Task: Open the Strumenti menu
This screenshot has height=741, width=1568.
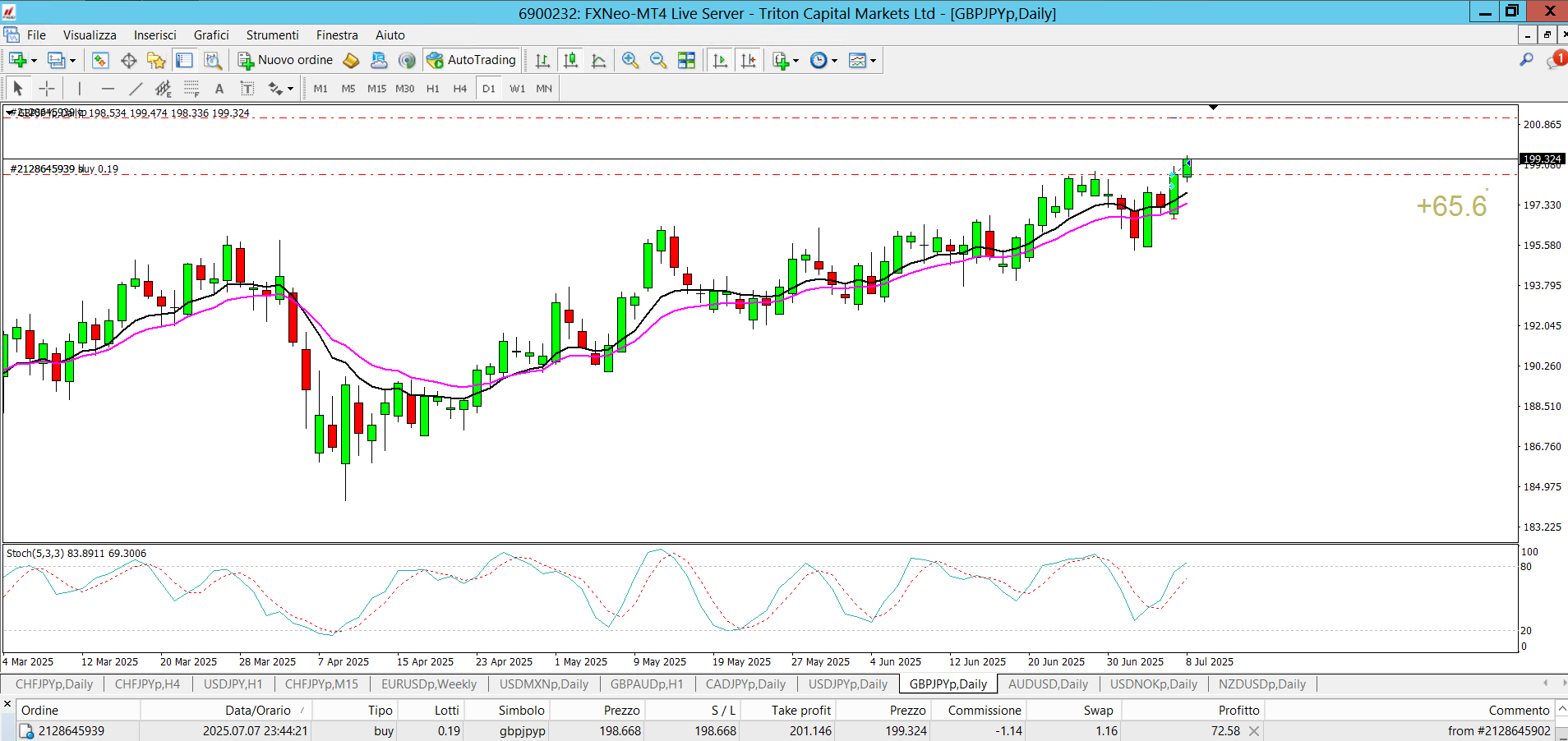Action: [273, 35]
